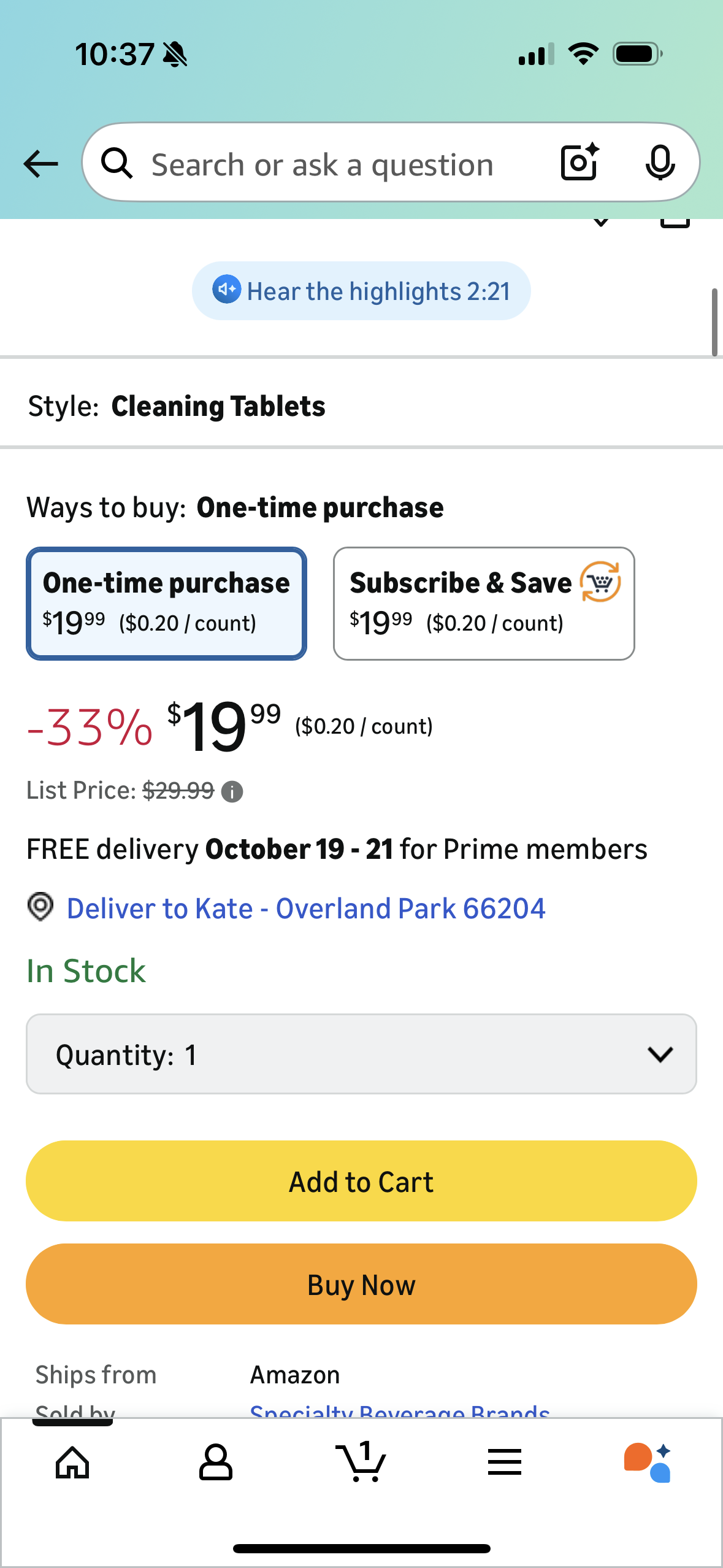Viewport: 723px width, 1568px height.
Task: Open the Rufus AI assistant icon
Action: (x=648, y=1462)
